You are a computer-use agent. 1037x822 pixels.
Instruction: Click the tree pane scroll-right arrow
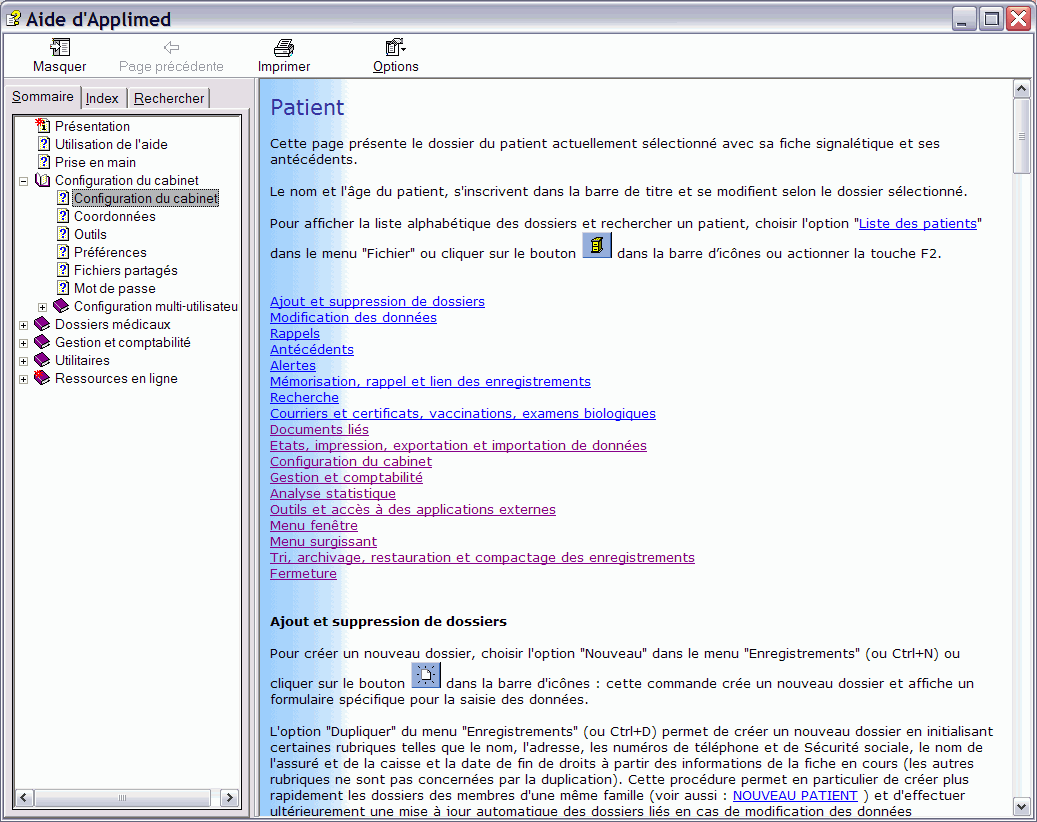(x=229, y=798)
